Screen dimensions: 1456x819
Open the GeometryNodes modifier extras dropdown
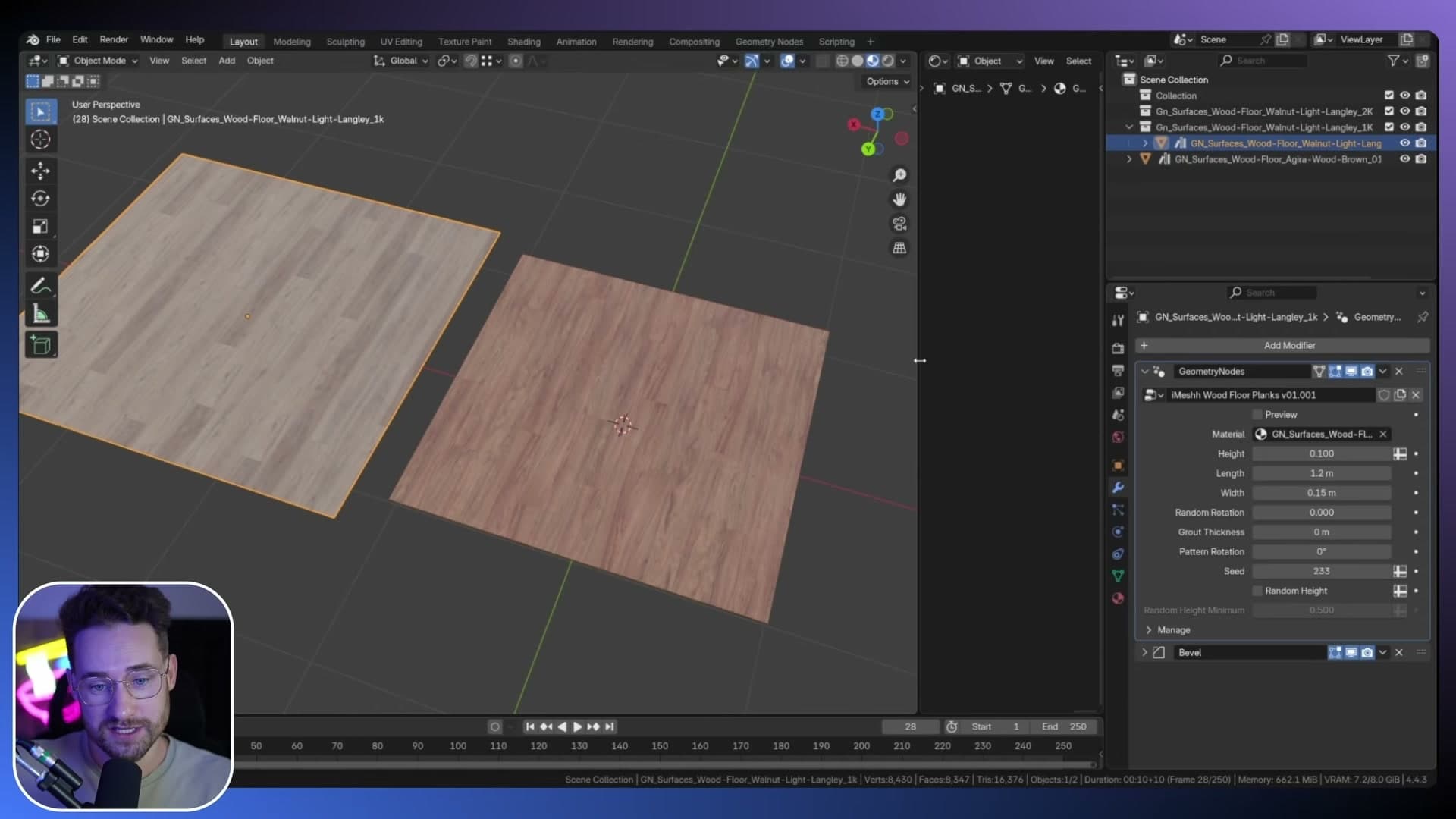[x=1382, y=372]
